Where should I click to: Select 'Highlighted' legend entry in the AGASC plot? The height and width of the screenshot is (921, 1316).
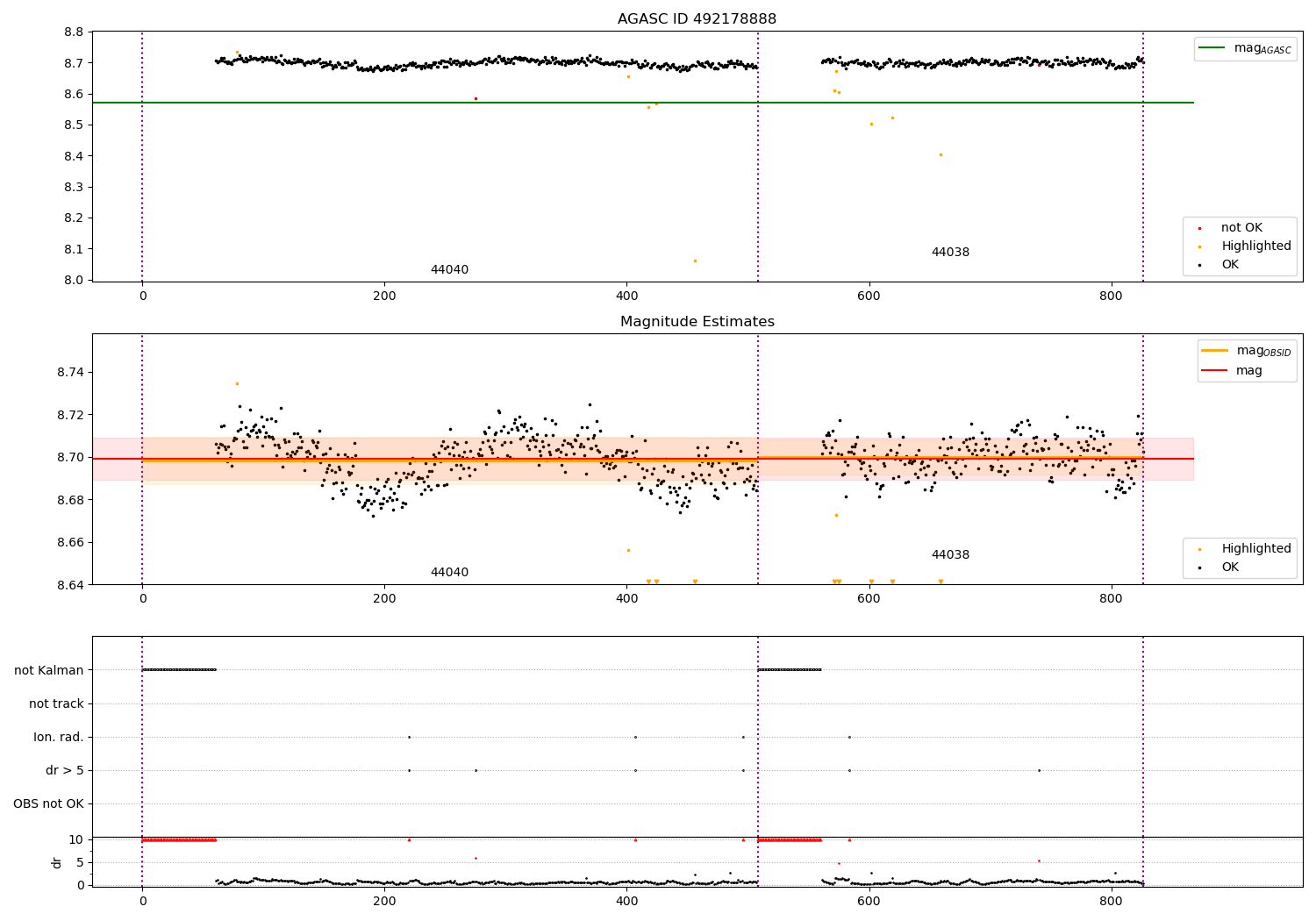(x=1256, y=246)
